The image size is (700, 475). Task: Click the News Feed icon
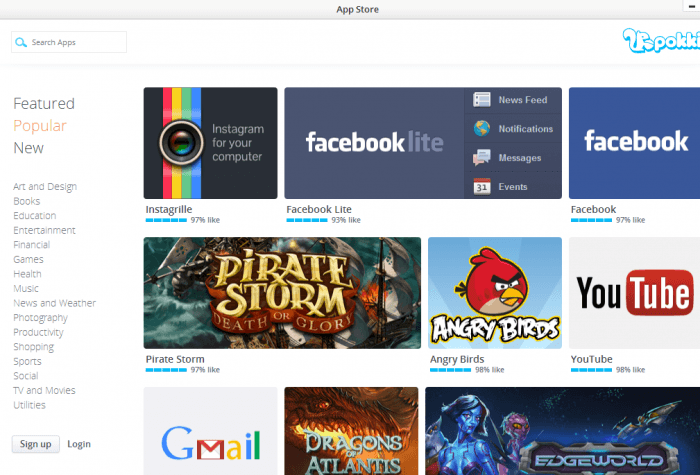click(482, 100)
